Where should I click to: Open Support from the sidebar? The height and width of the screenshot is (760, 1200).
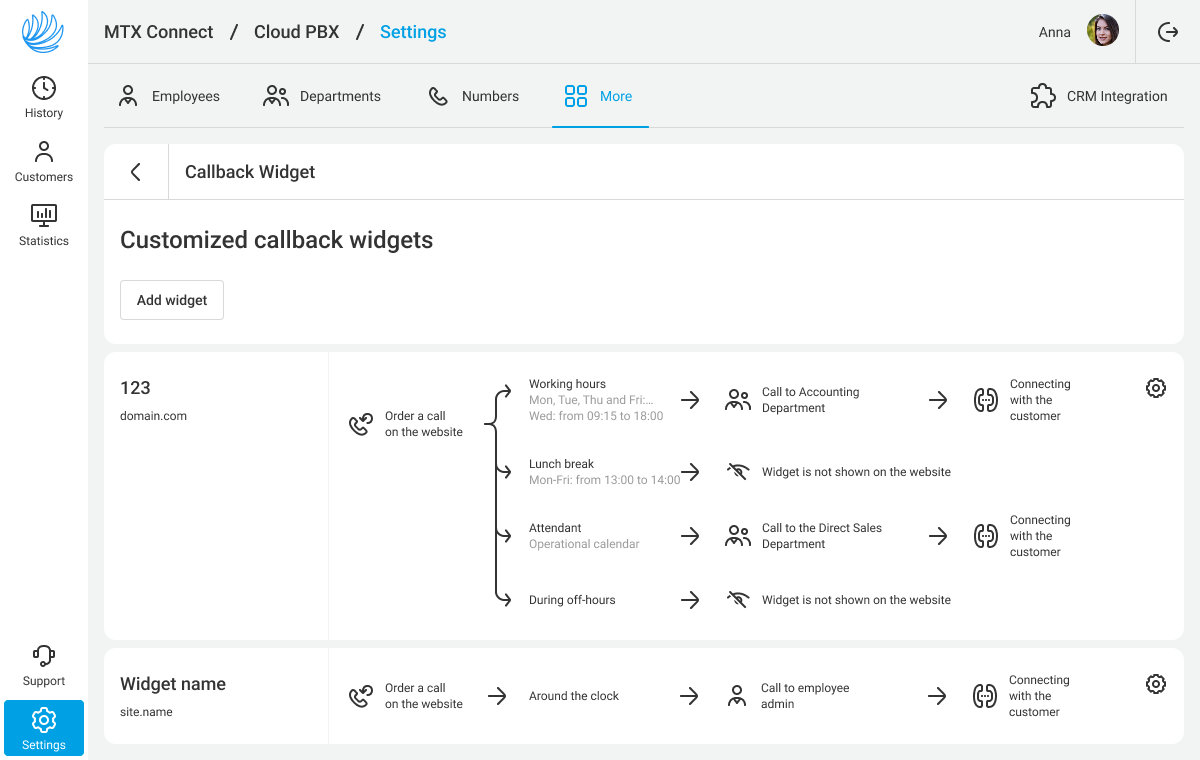click(x=44, y=665)
